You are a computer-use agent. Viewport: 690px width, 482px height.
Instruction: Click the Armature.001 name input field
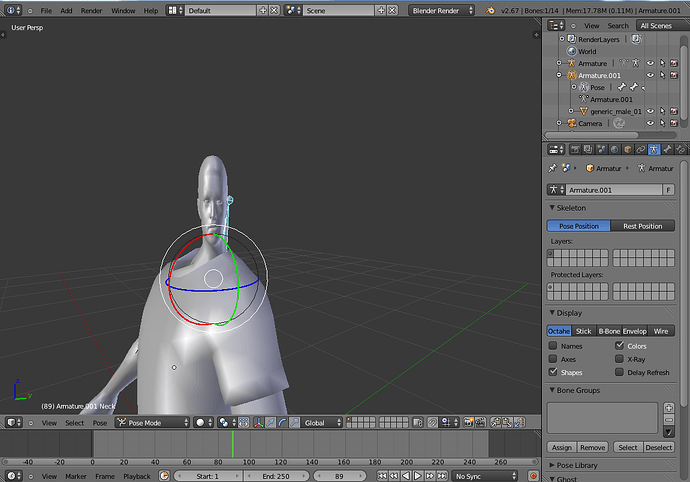(614, 190)
